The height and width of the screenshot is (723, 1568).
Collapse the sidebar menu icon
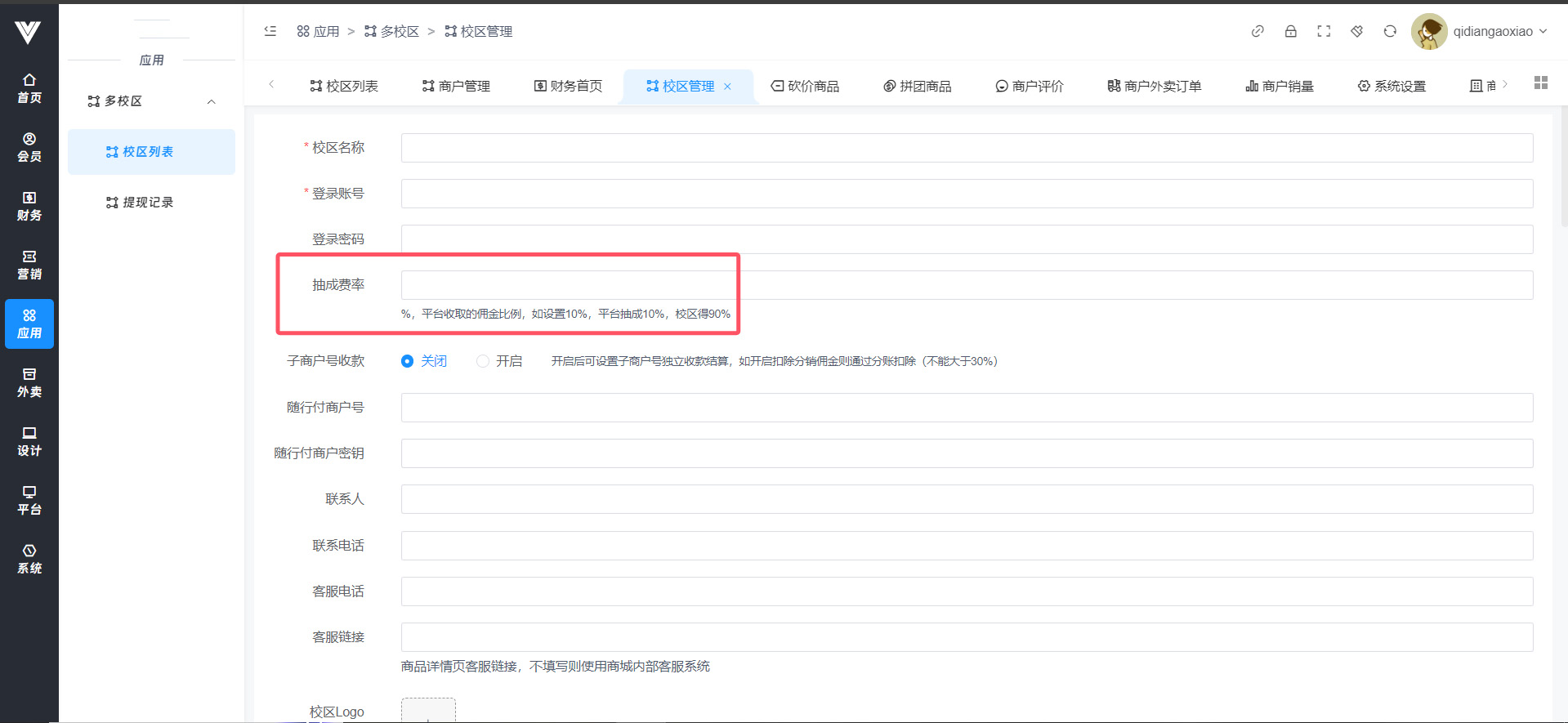(270, 31)
